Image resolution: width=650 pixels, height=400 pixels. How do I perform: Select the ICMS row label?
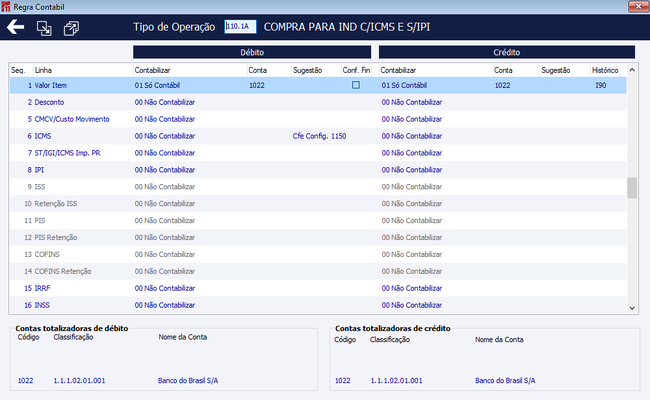(x=43, y=136)
